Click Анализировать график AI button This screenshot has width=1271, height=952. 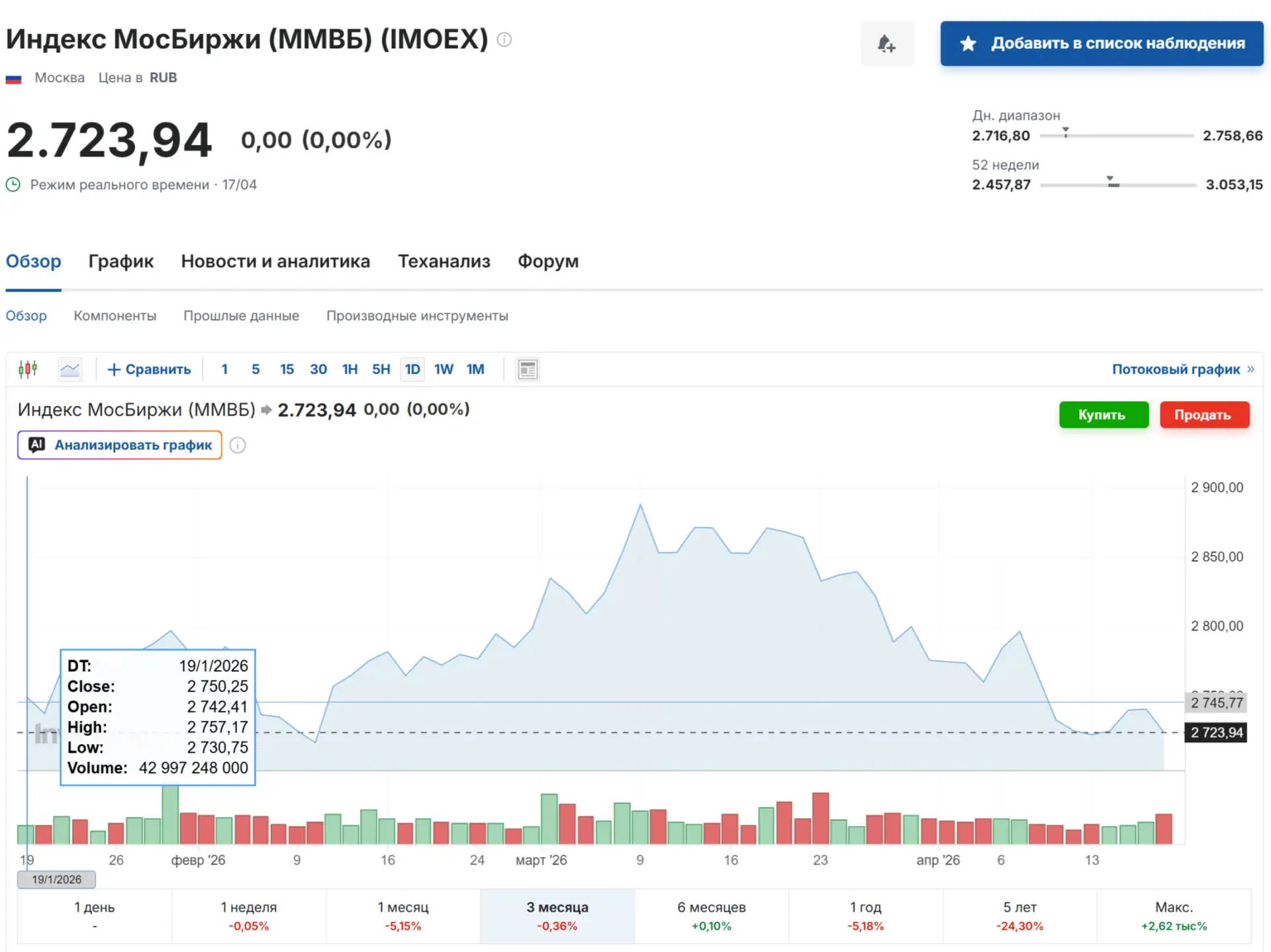(x=120, y=445)
